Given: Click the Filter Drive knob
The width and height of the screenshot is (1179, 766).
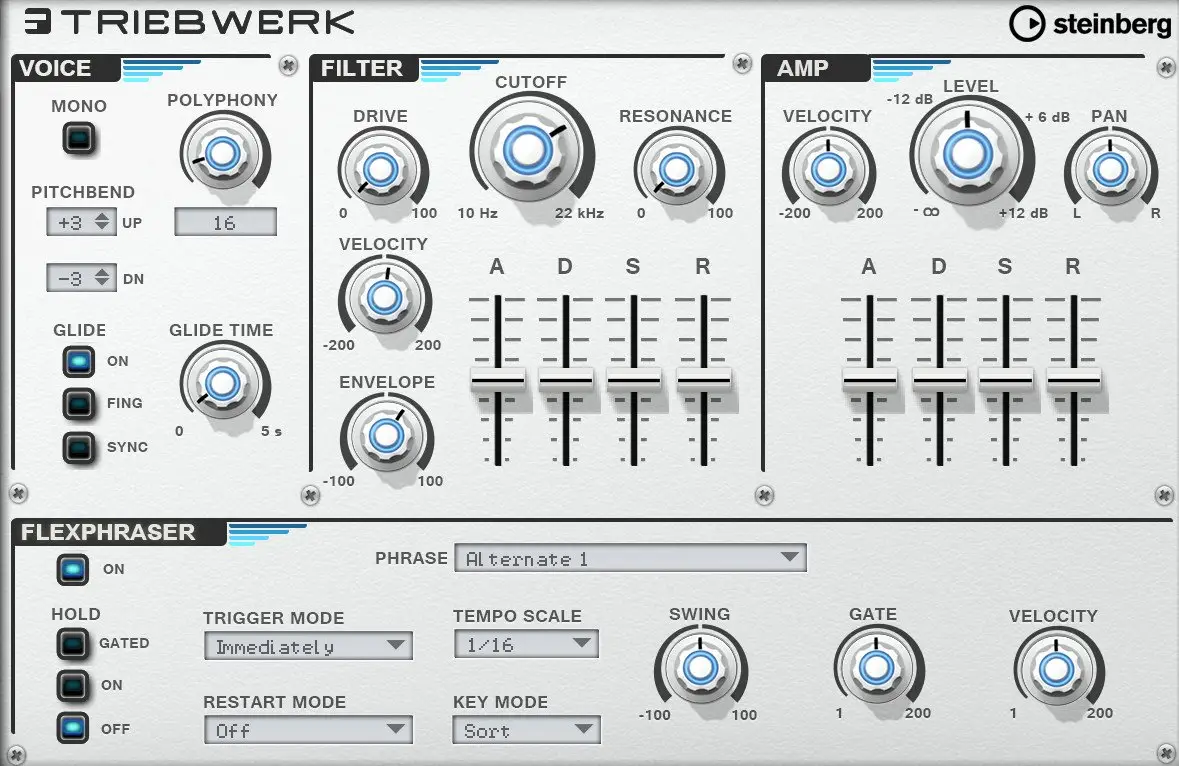Looking at the screenshot, I should [380, 170].
